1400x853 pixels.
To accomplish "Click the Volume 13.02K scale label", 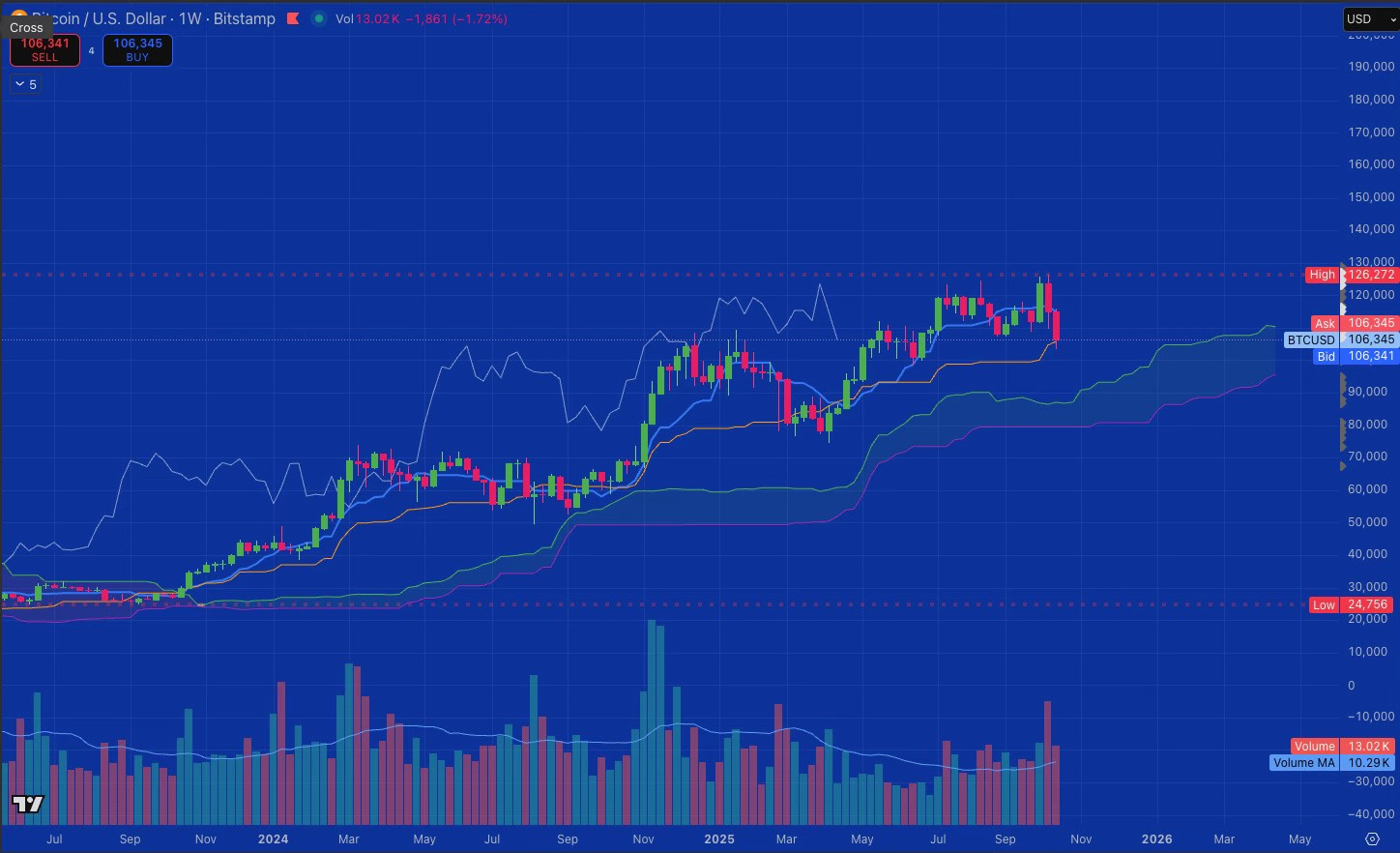I will [1342, 746].
